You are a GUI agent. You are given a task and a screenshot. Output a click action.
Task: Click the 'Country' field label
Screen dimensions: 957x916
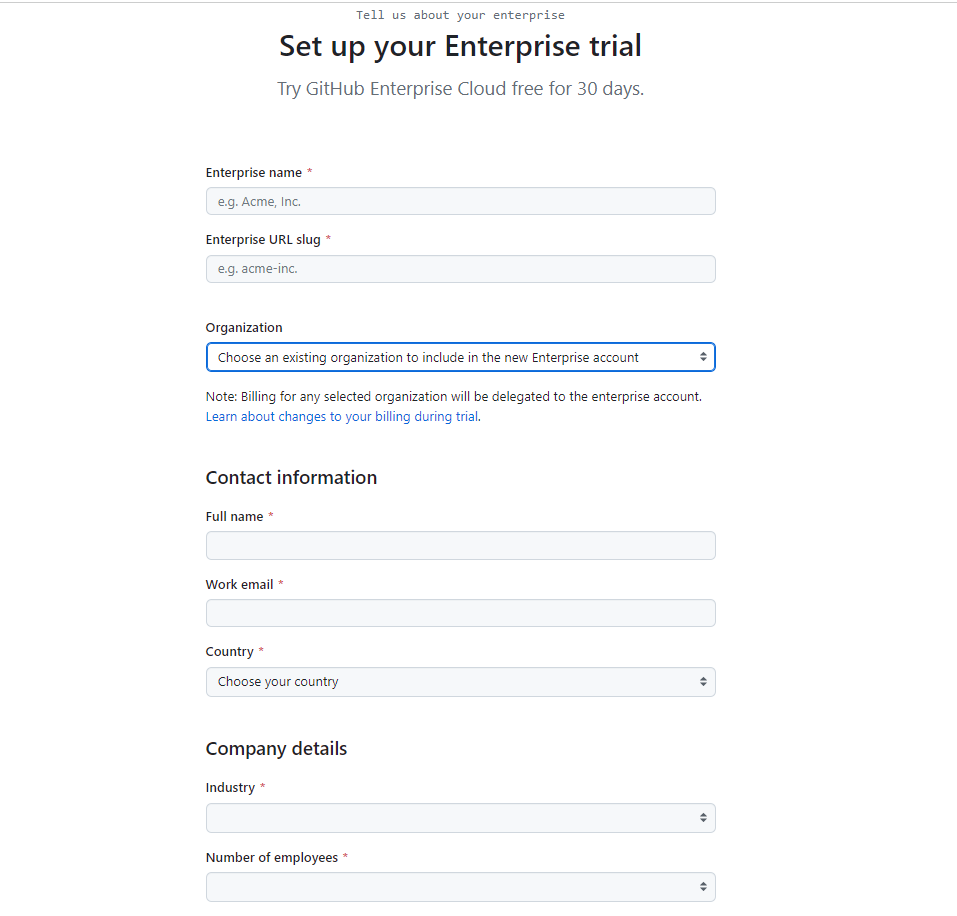tap(229, 652)
